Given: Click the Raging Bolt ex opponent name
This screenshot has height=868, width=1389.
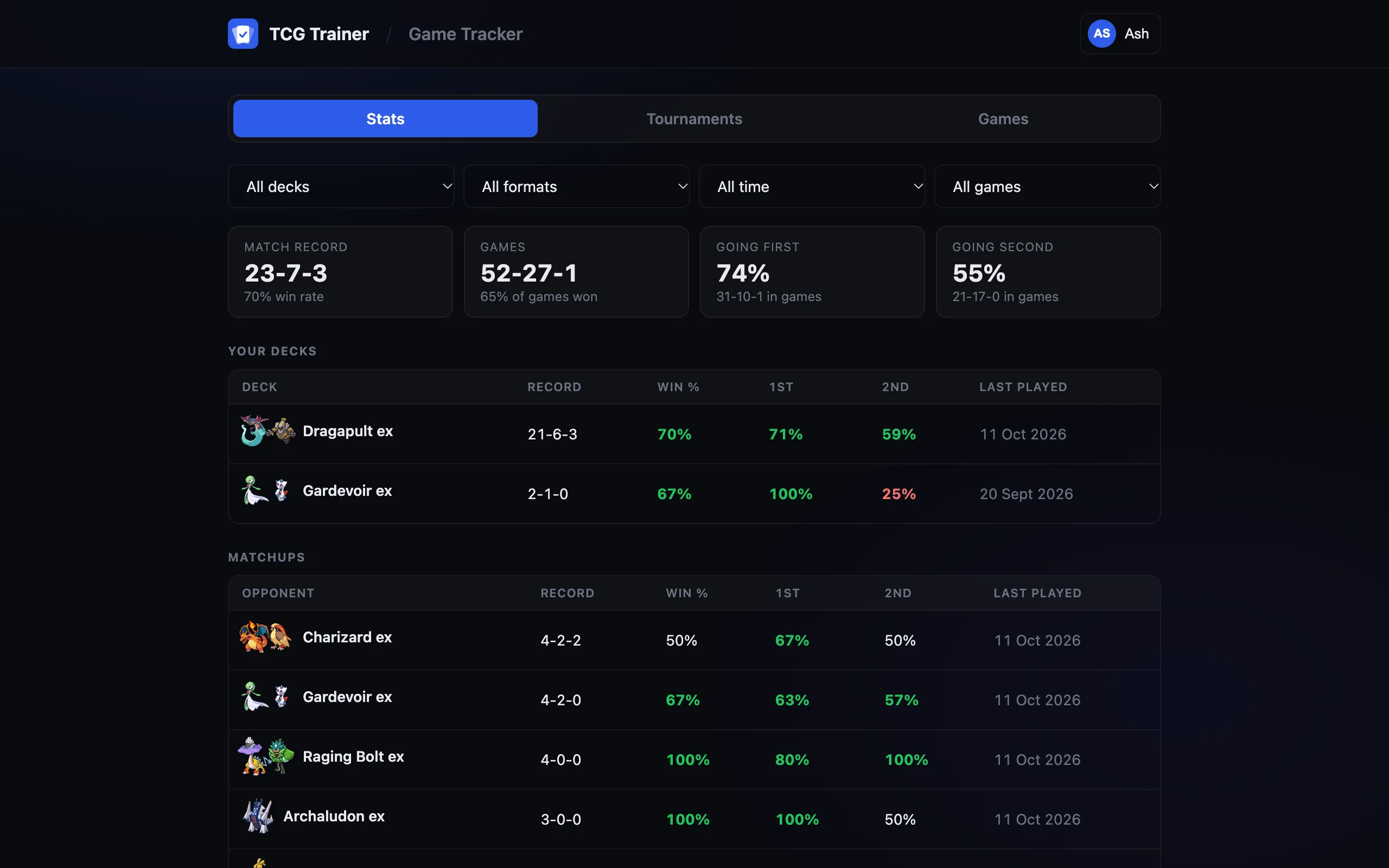Looking at the screenshot, I should click(353, 757).
